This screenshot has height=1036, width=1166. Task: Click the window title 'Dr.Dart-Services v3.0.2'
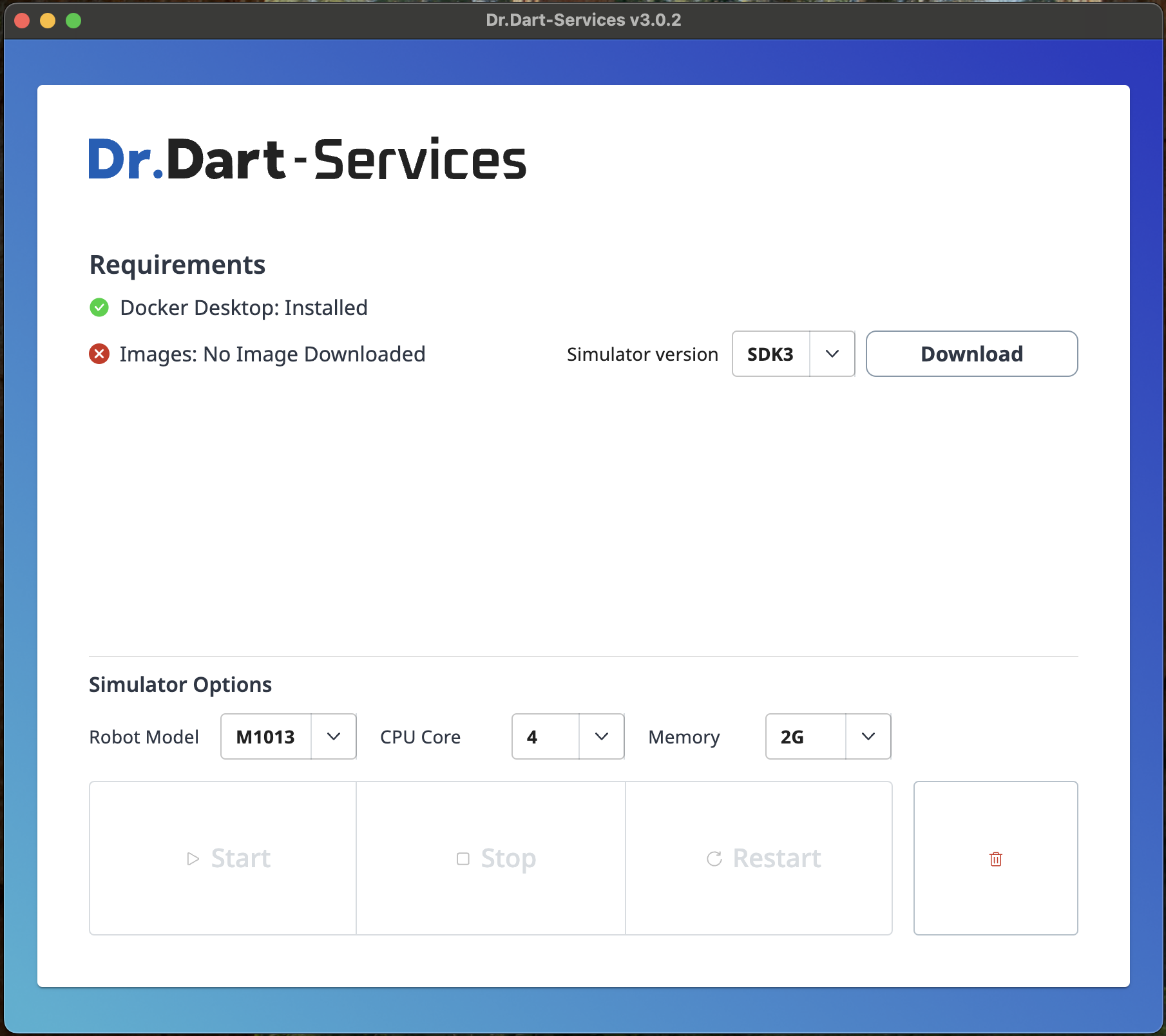coord(583,20)
